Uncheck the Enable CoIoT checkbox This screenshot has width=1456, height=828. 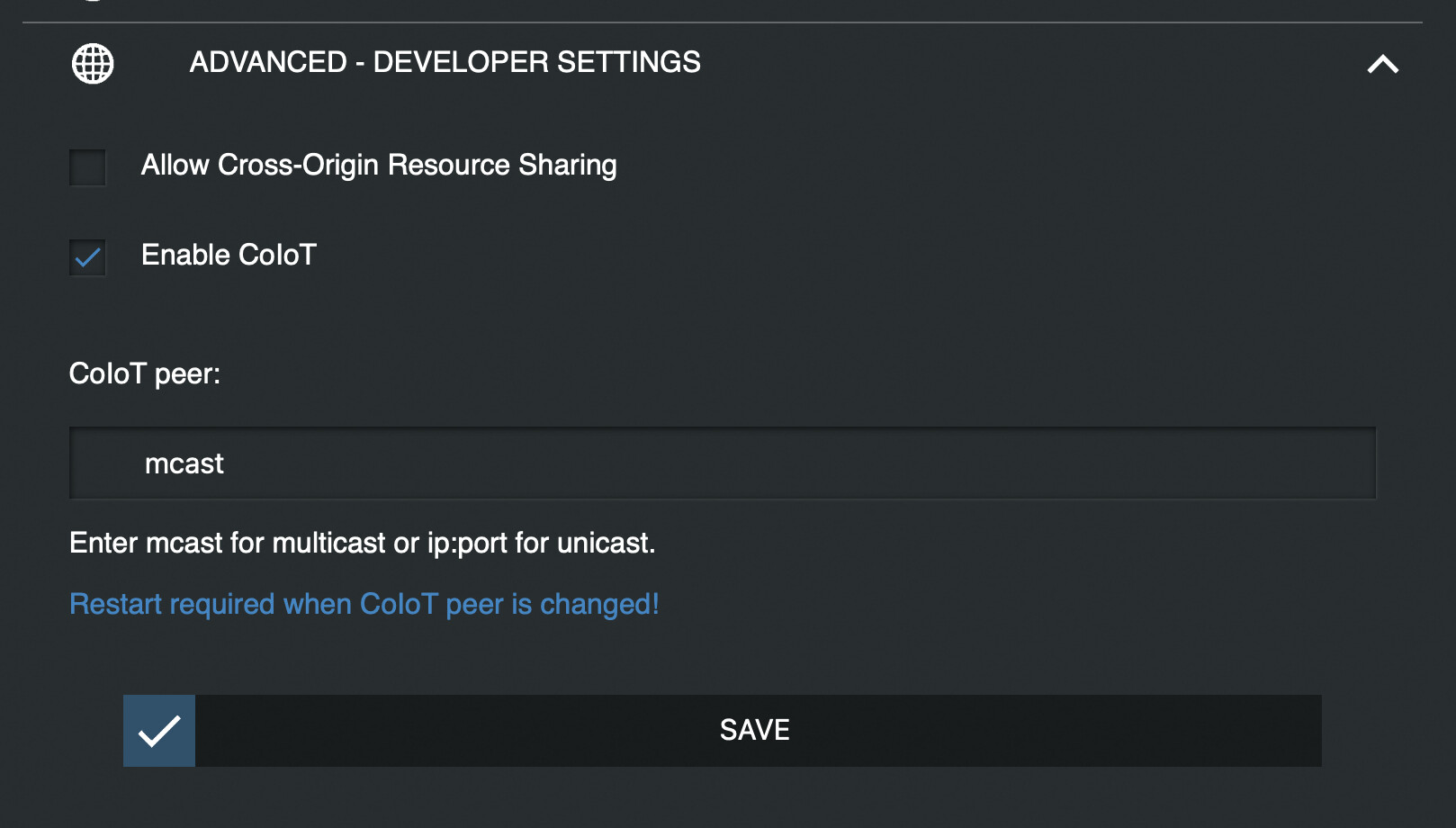pos(88,257)
